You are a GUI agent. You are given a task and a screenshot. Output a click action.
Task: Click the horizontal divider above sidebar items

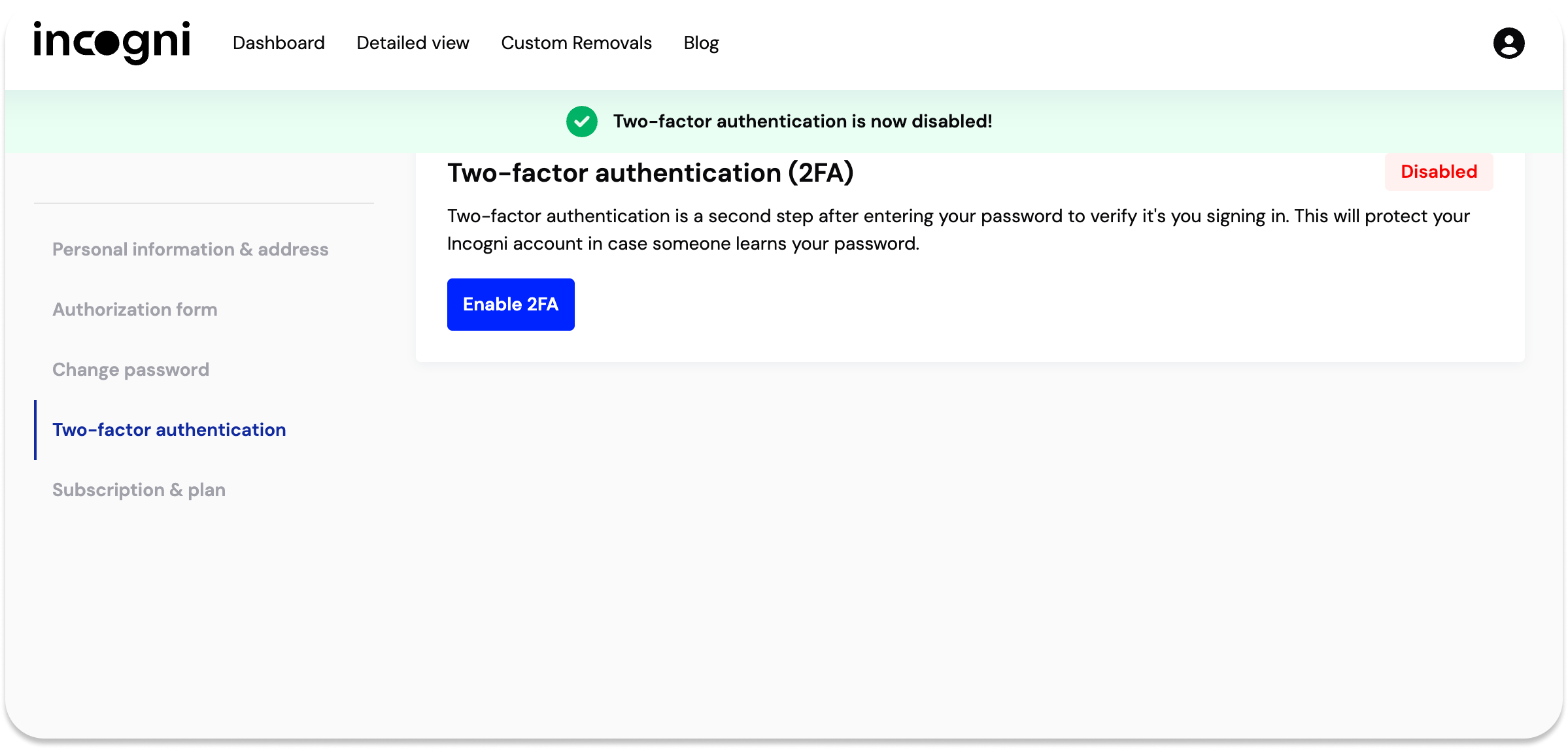[203, 203]
